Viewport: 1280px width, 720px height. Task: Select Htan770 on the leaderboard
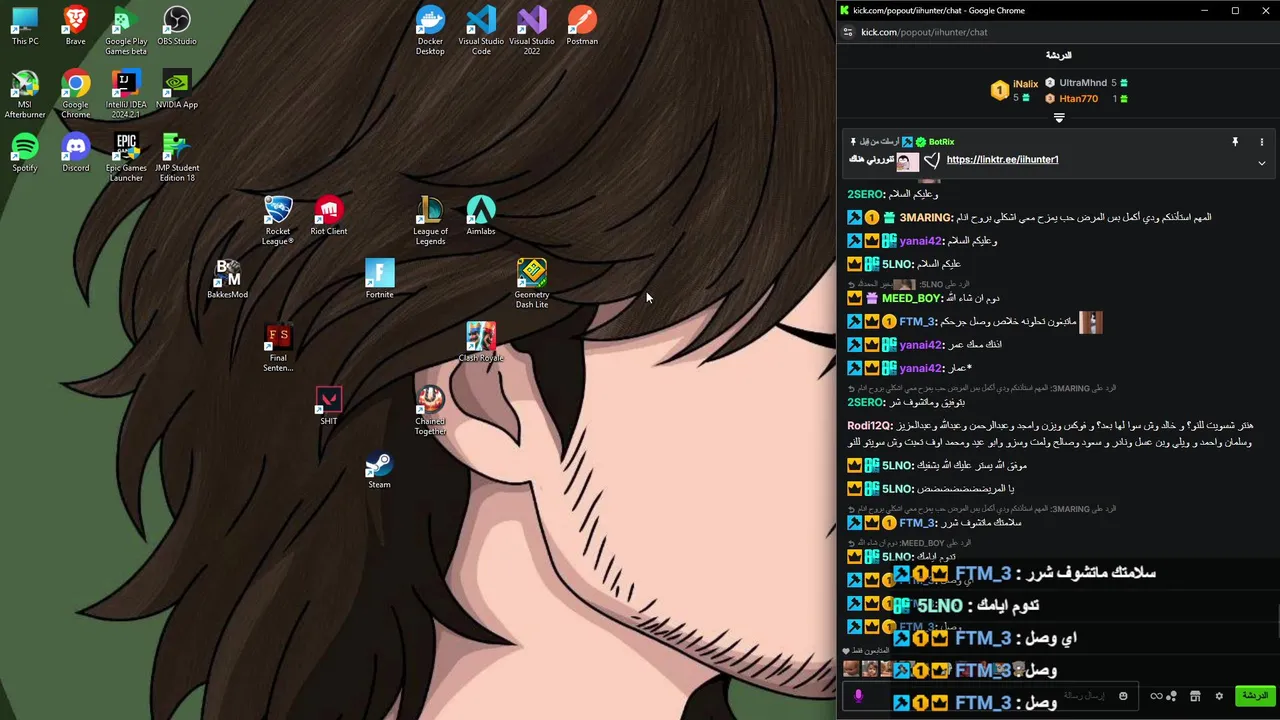(1079, 99)
